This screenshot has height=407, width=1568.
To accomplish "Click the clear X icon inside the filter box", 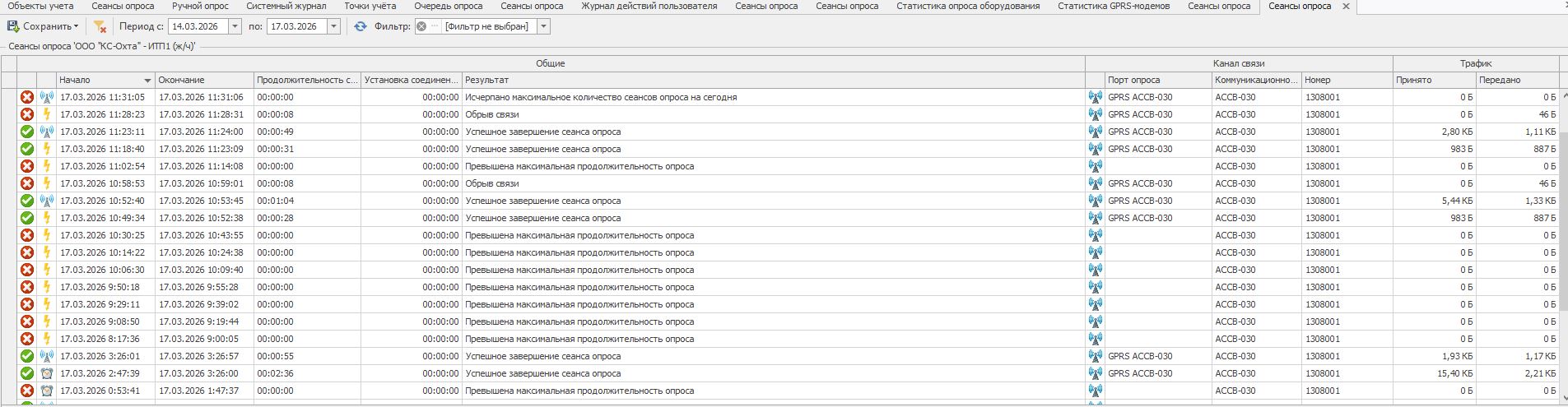I will [x=421, y=26].
